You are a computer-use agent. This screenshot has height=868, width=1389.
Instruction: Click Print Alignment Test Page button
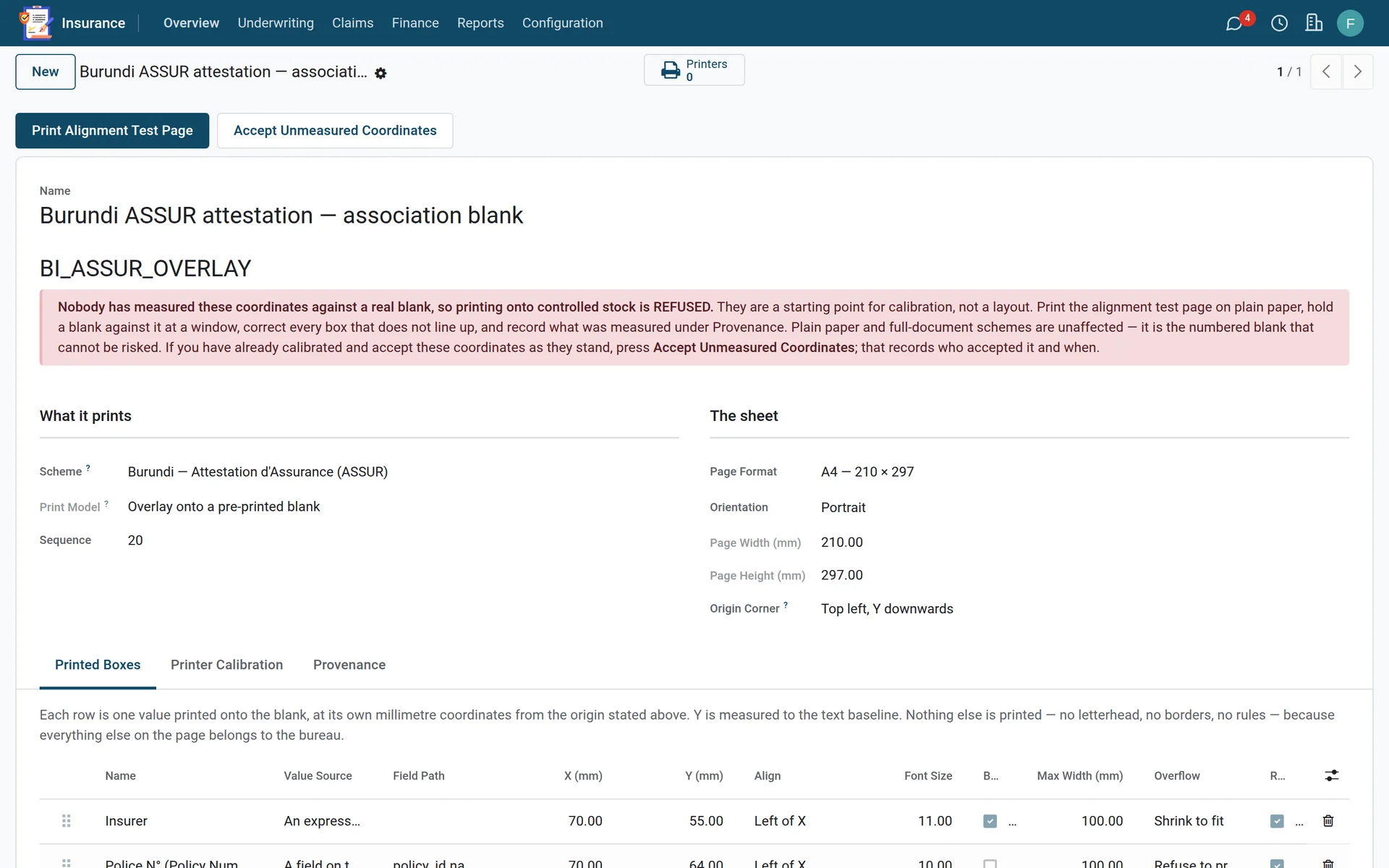tap(112, 130)
